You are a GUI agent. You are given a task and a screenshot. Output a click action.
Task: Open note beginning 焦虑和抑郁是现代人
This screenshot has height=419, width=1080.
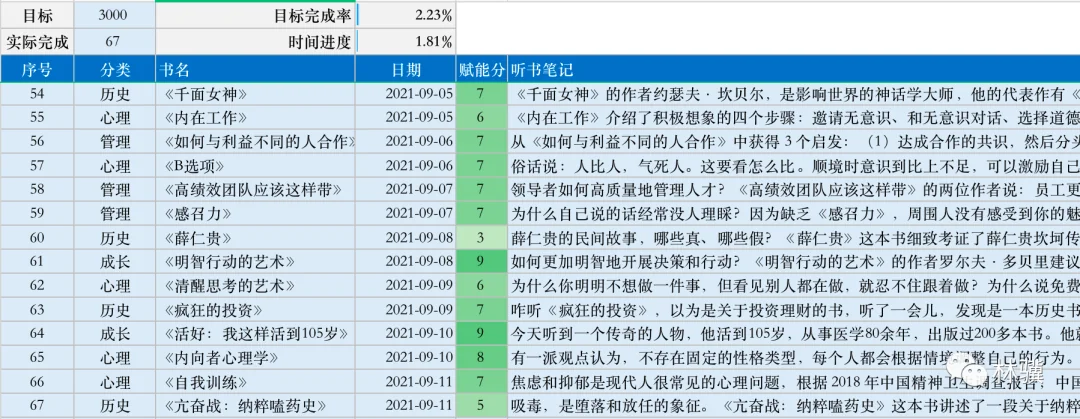click(x=793, y=382)
